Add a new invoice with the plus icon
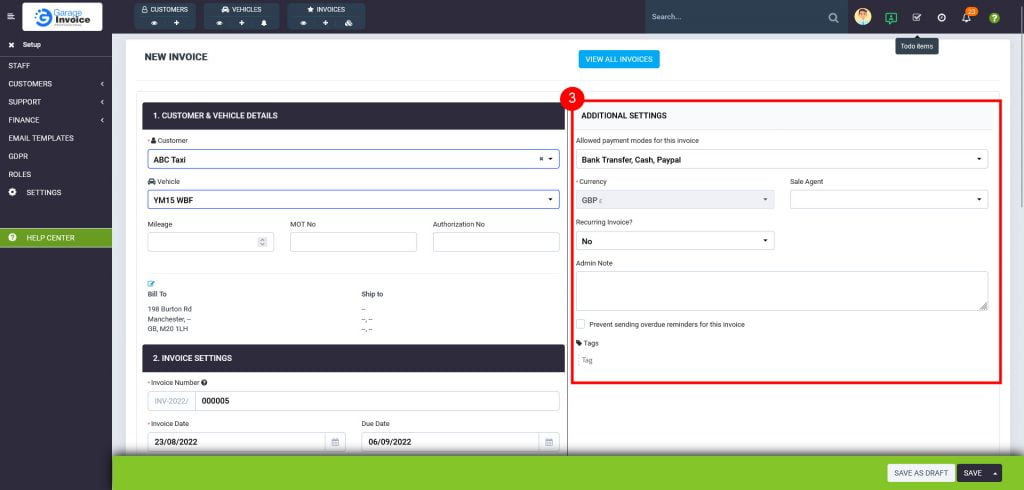The width and height of the screenshot is (1024, 490). click(x=325, y=23)
